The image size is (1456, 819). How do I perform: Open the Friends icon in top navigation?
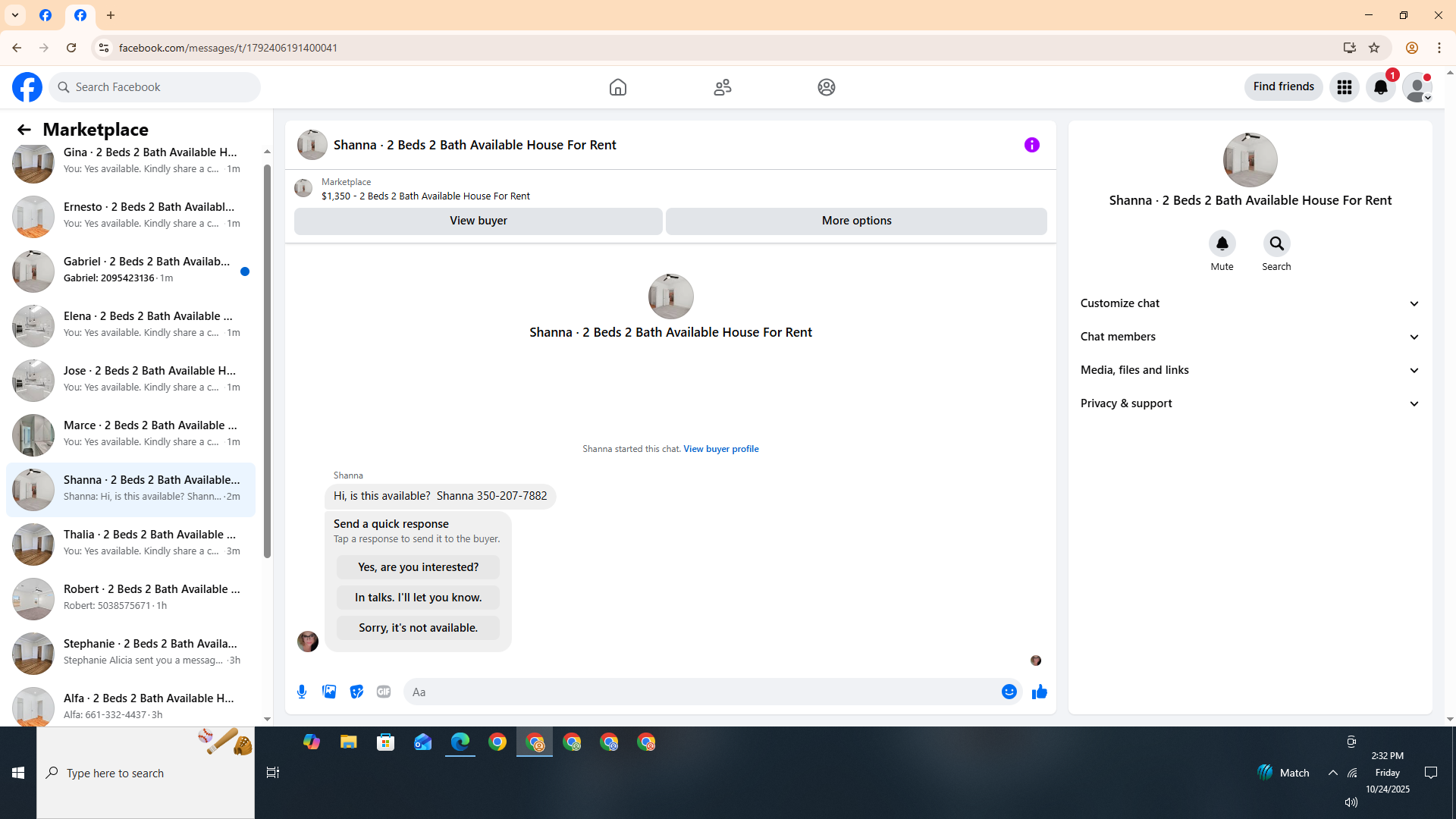click(723, 87)
